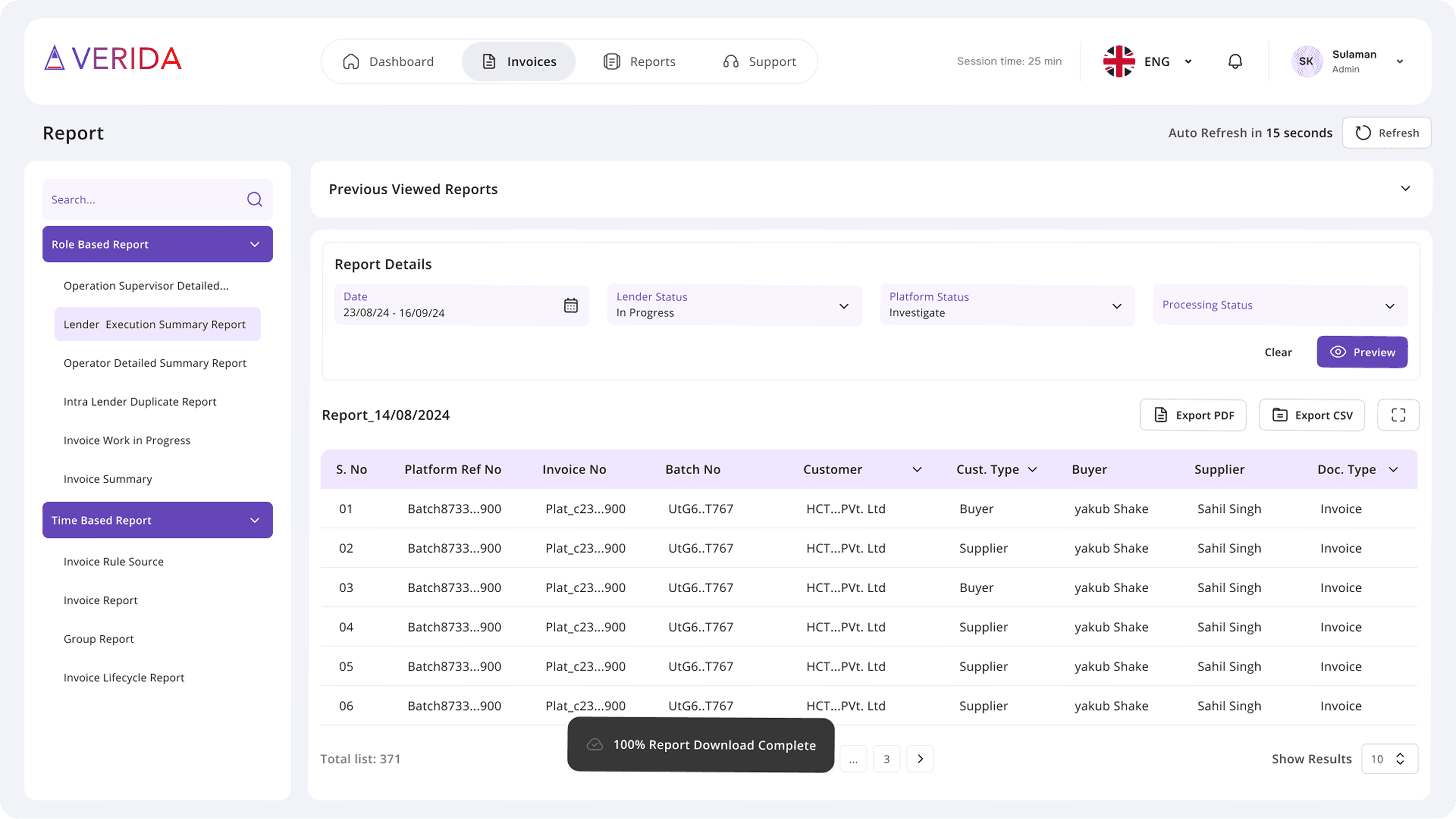Change Show Results count stepper
The height and width of the screenshot is (819, 1456).
point(1400,759)
